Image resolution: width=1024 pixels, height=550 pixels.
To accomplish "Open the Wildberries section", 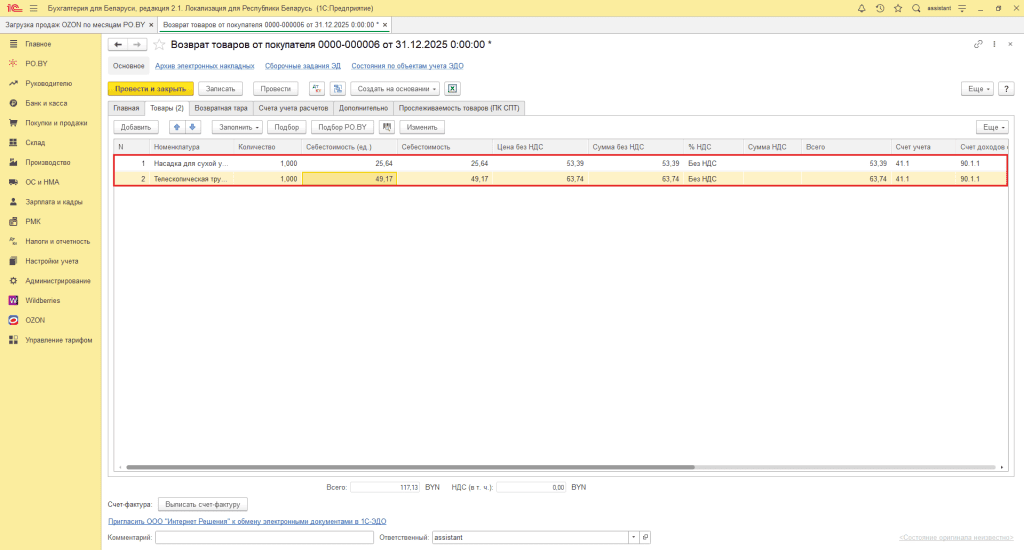I will pos(42,300).
